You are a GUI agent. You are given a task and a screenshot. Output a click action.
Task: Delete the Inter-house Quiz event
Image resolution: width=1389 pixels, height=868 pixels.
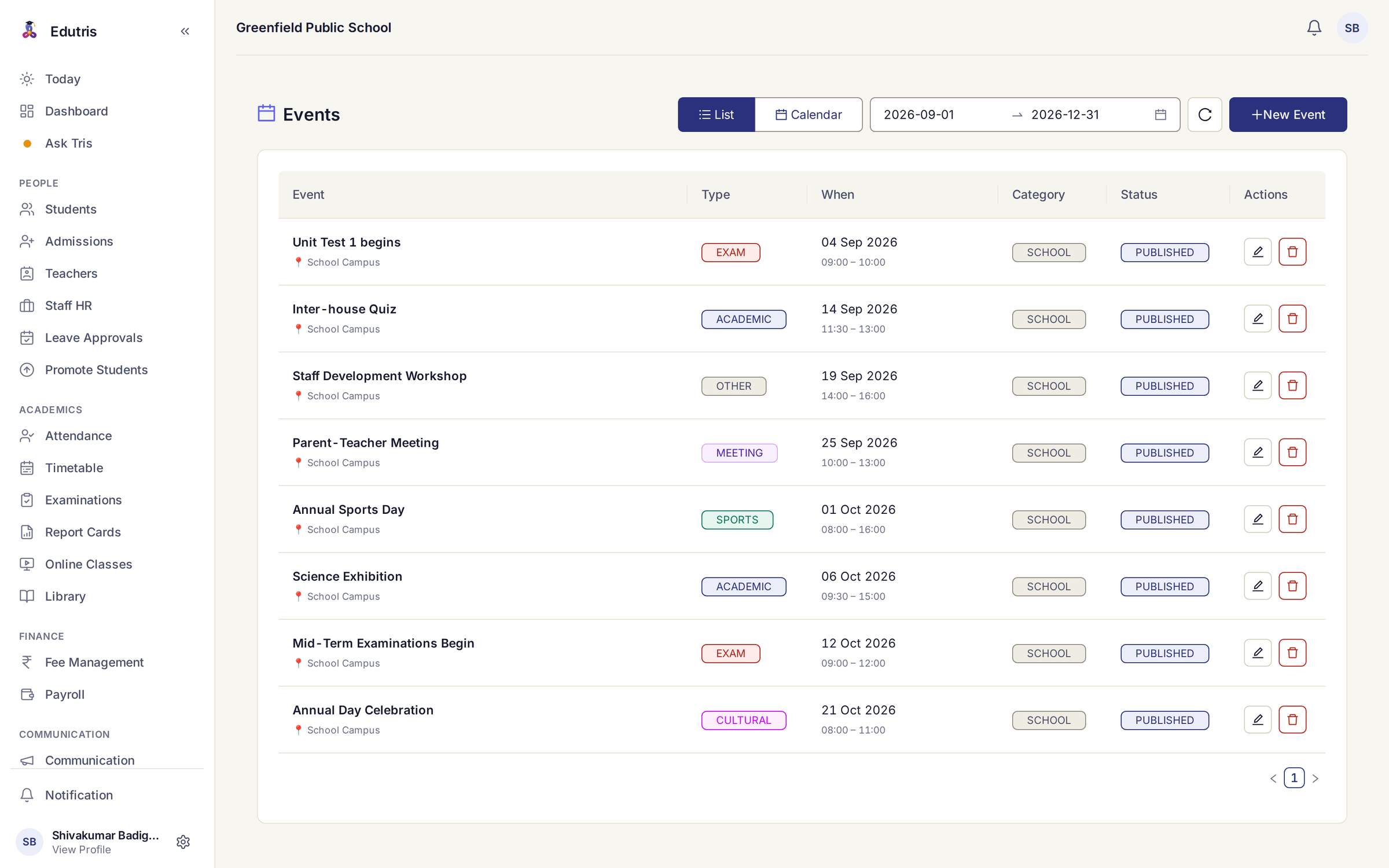click(x=1292, y=319)
